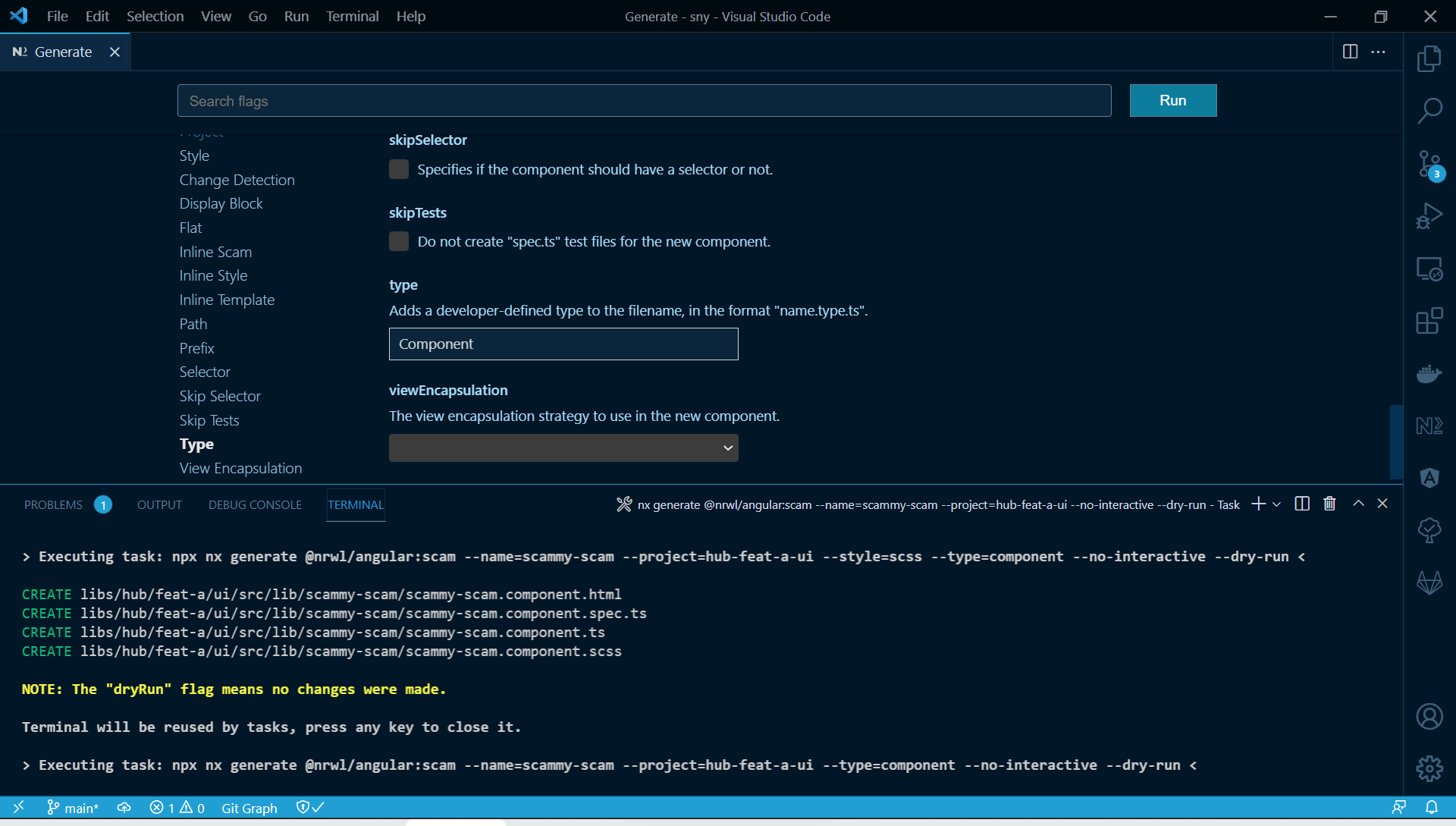Open the Nx Console sidebar icon
The image size is (1456, 826).
coord(1429,426)
